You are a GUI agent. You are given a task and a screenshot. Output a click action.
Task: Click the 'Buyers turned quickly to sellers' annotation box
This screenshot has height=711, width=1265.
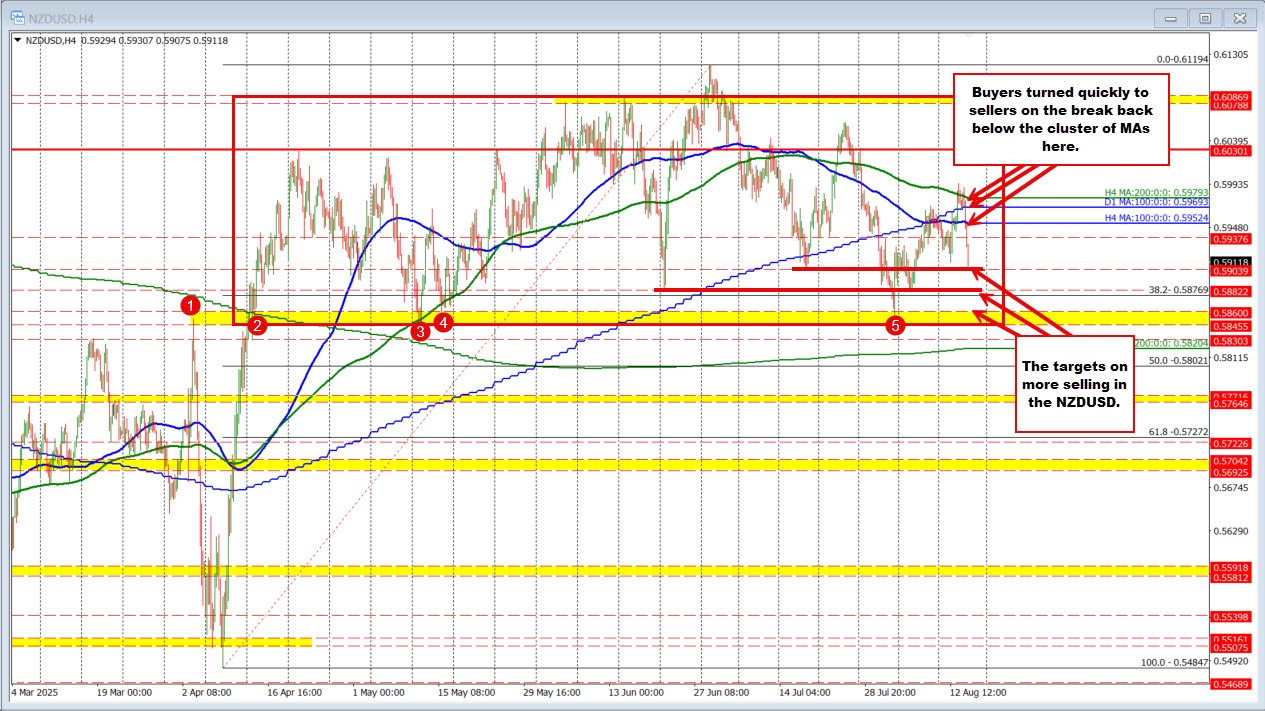point(1060,119)
